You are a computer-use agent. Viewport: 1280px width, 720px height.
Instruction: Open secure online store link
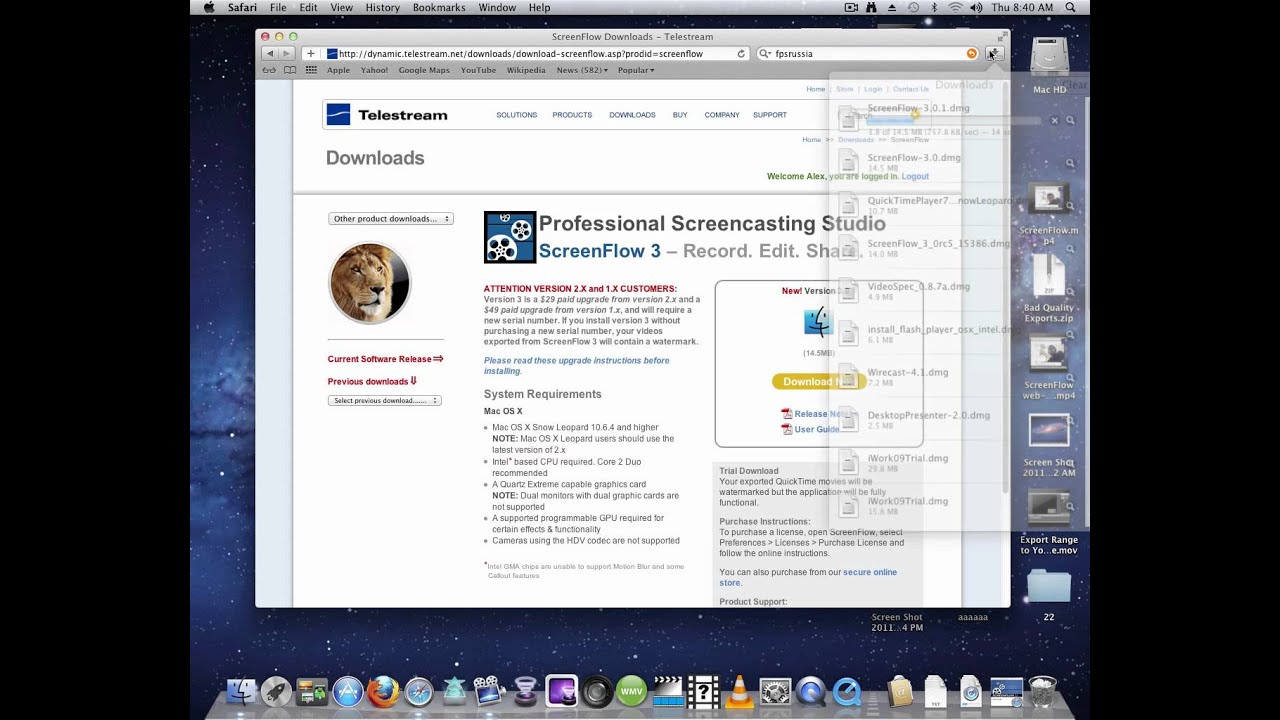coord(808,577)
